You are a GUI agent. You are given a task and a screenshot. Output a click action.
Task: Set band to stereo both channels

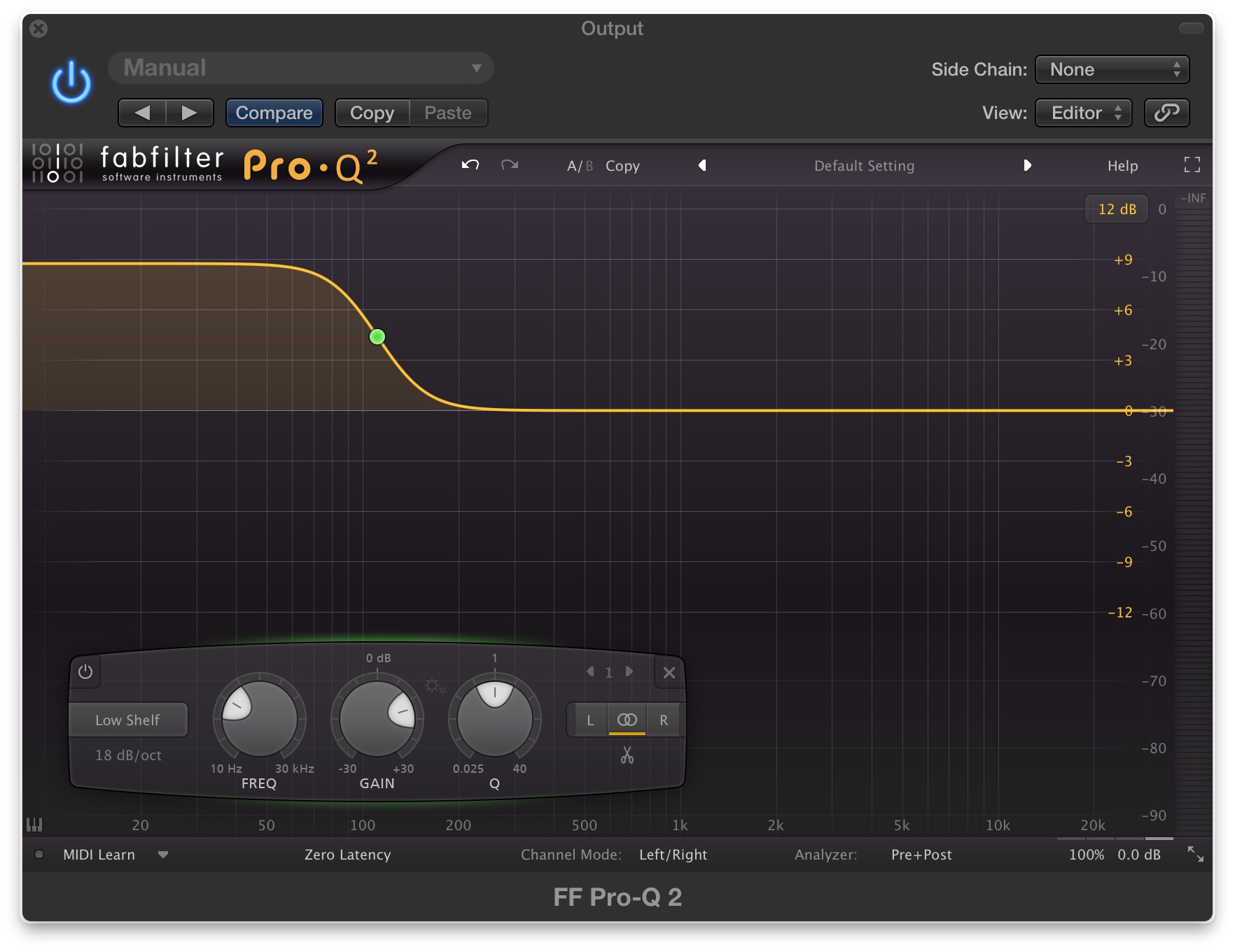click(x=627, y=720)
